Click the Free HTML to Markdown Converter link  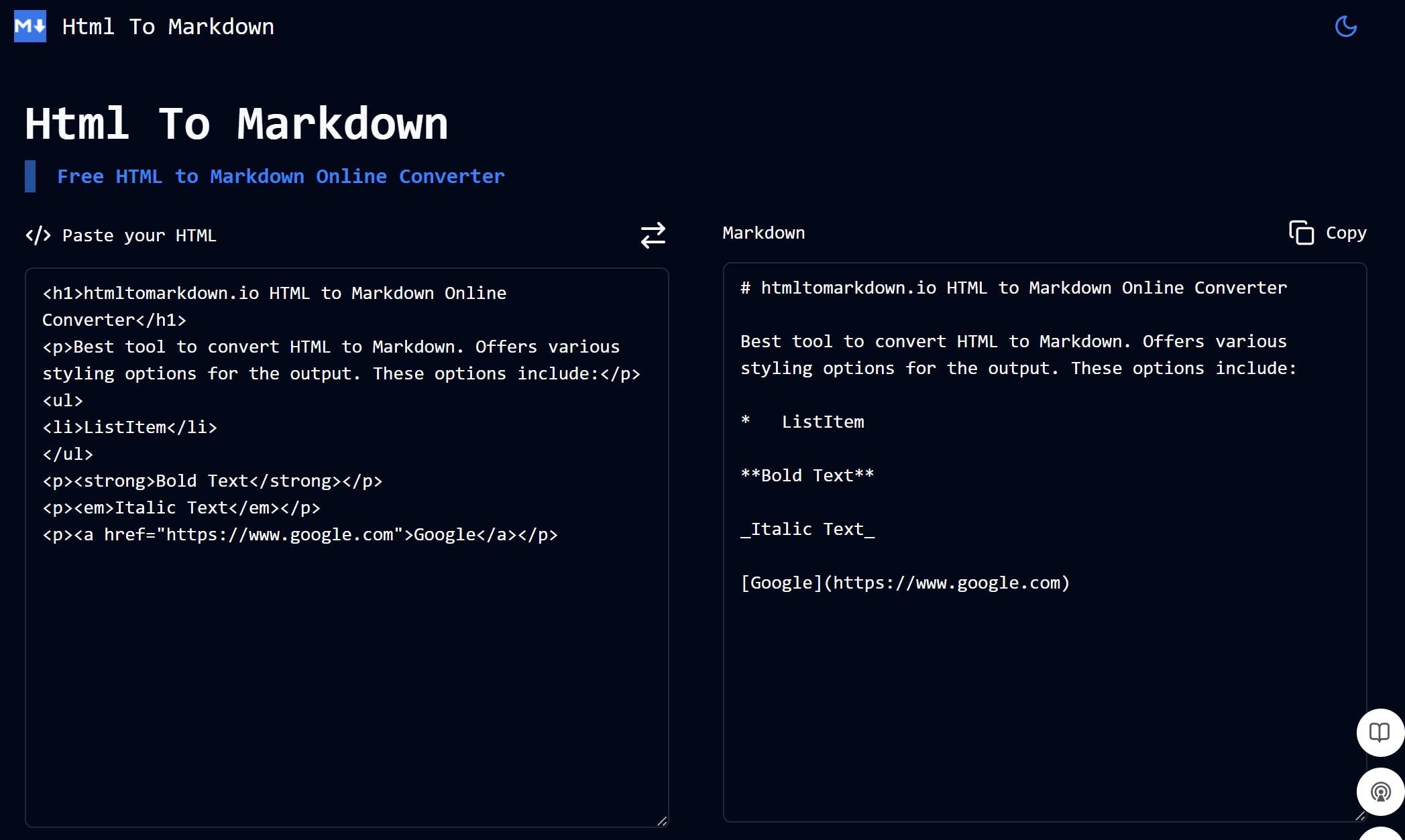[280, 176]
